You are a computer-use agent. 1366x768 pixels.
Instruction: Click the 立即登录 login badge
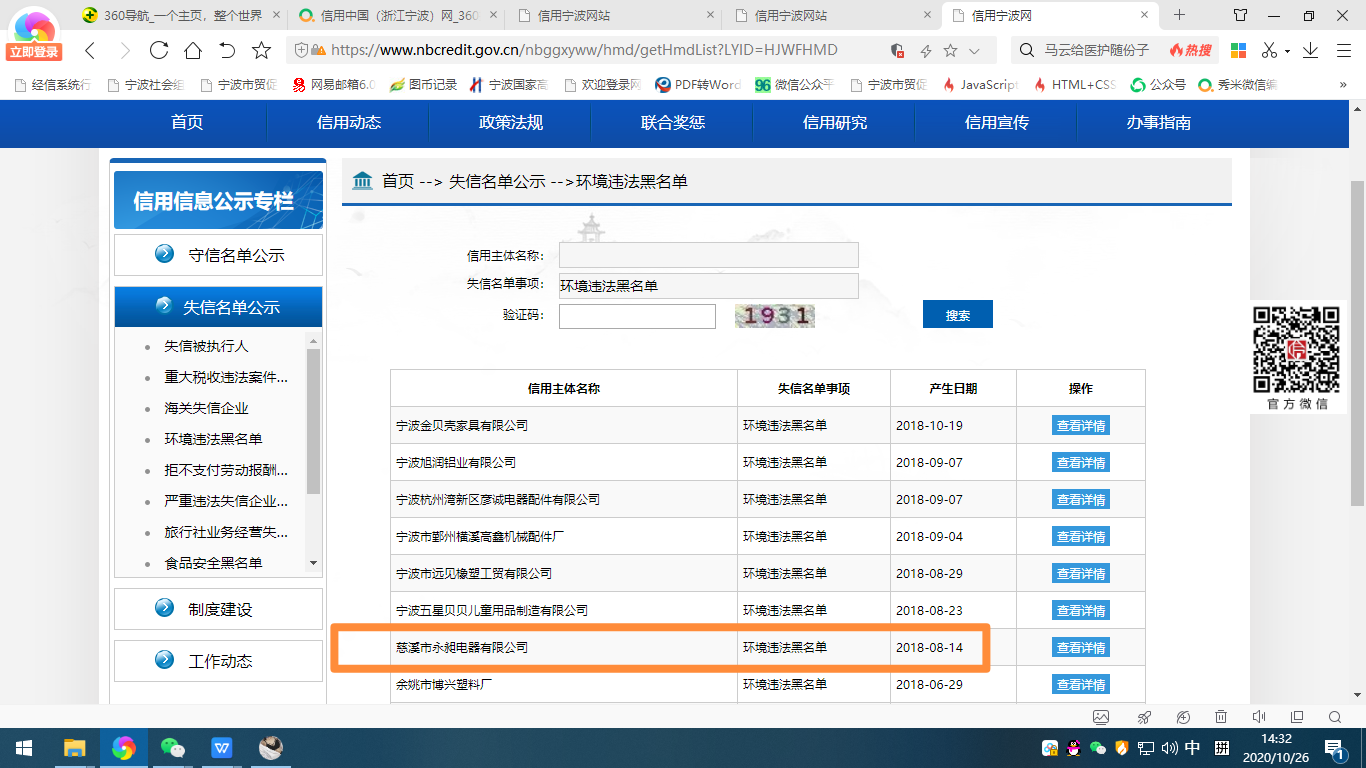coord(34,52)
